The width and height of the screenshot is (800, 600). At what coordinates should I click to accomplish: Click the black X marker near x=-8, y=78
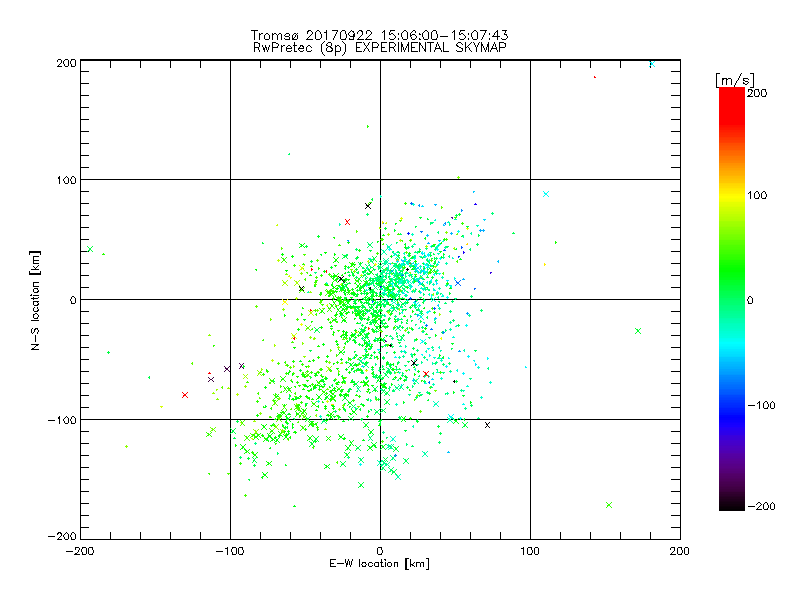(x=368, y=206)
